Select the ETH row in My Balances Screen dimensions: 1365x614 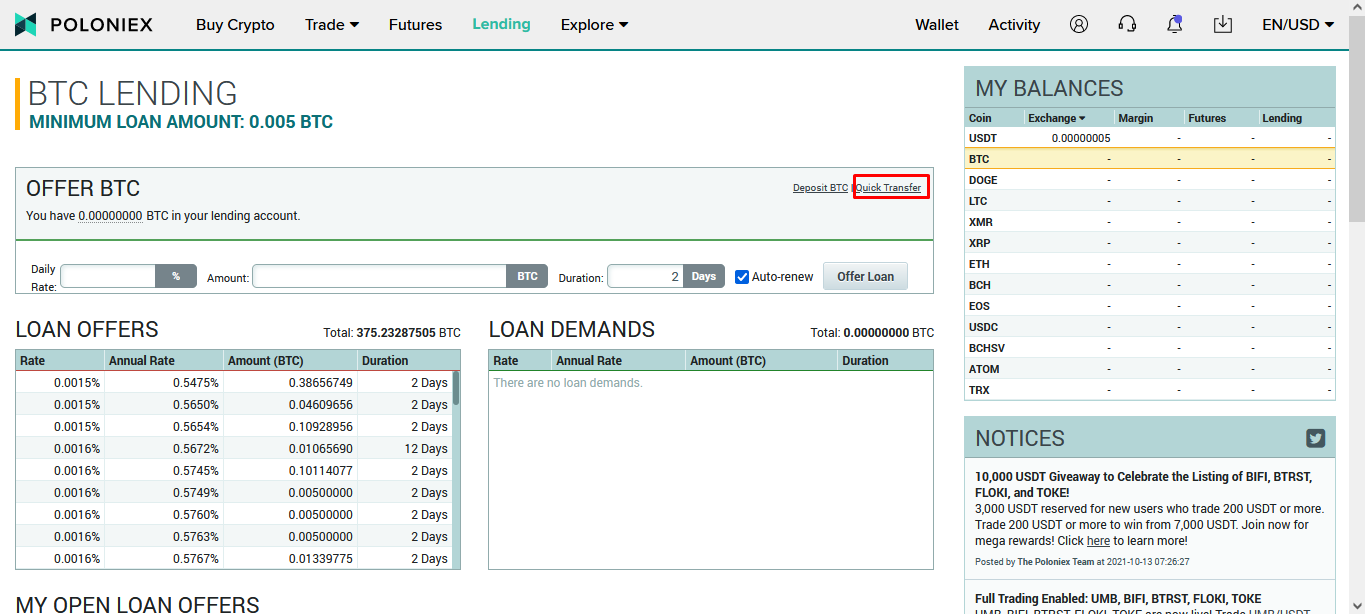point(1149,264)
